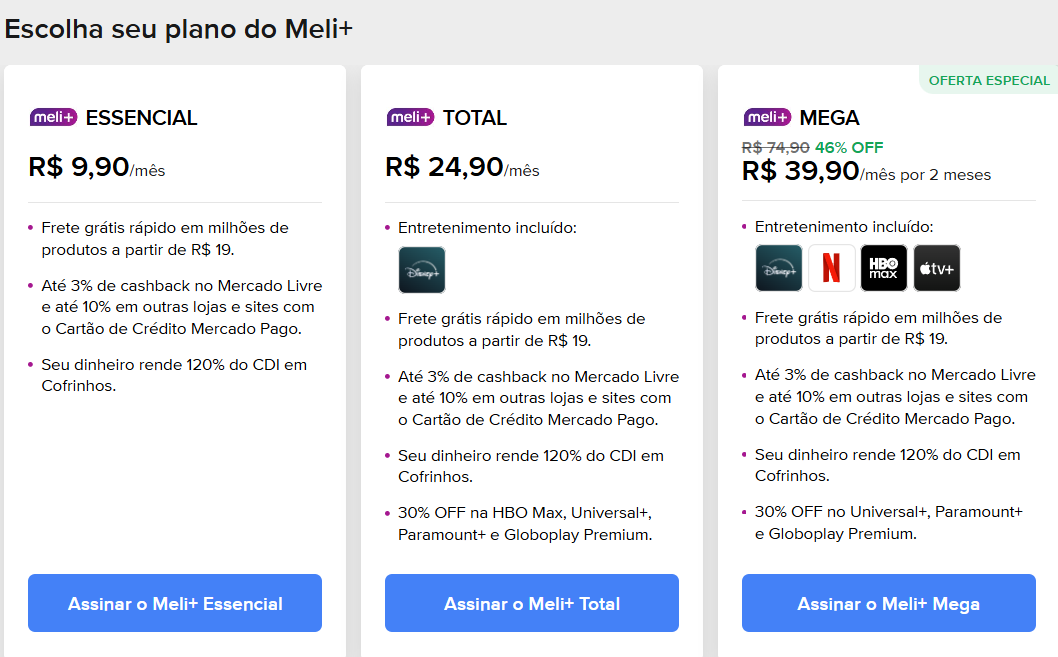The height and width of the screenshot is (657, 1058).
Task: Subscribe with Assinar o Meli+ Mega
Action: coord(888,603)
